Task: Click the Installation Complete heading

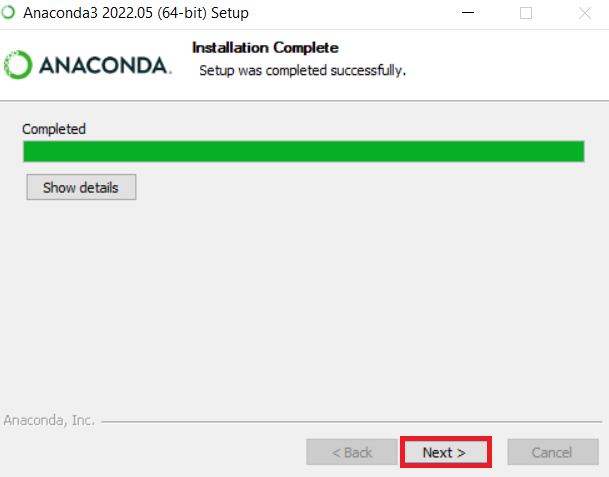Action: point(265,48)
